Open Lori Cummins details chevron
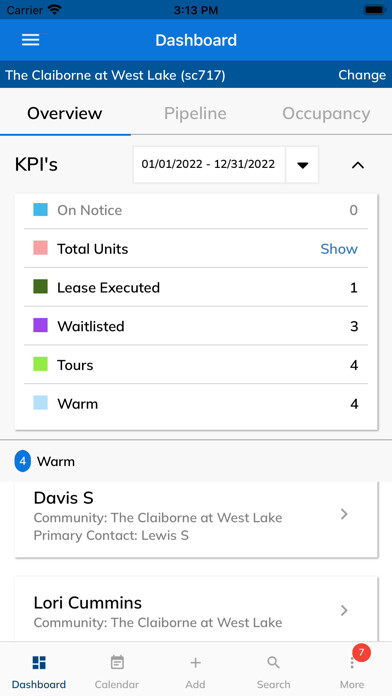 coord(344,610)
